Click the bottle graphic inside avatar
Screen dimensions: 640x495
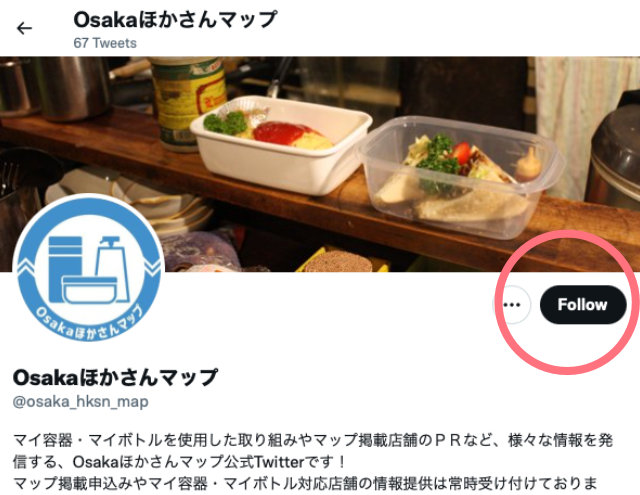point(112,269)
